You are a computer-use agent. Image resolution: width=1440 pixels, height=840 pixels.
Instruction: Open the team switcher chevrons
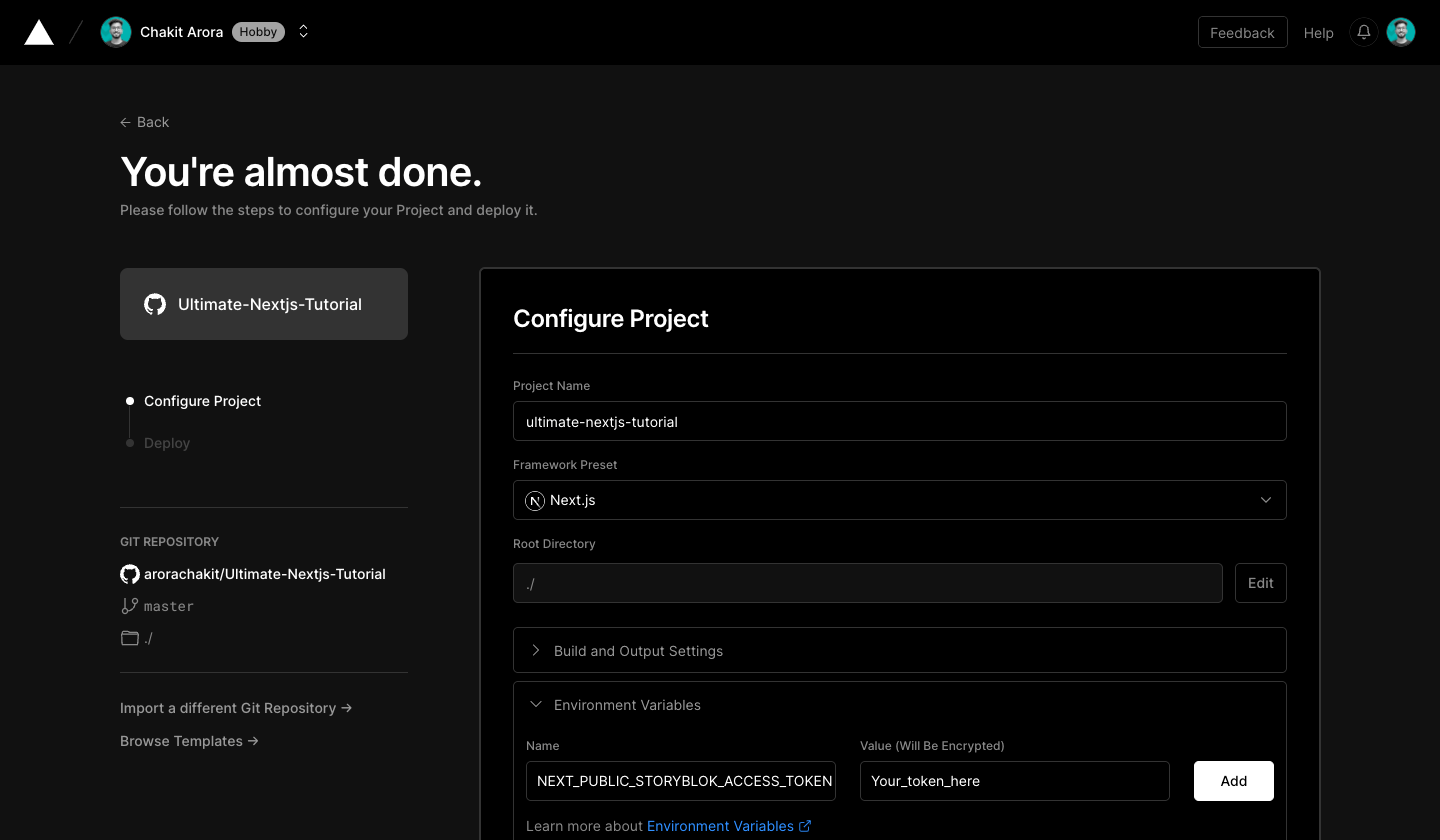pyautogui.click(x=303, y=32)
